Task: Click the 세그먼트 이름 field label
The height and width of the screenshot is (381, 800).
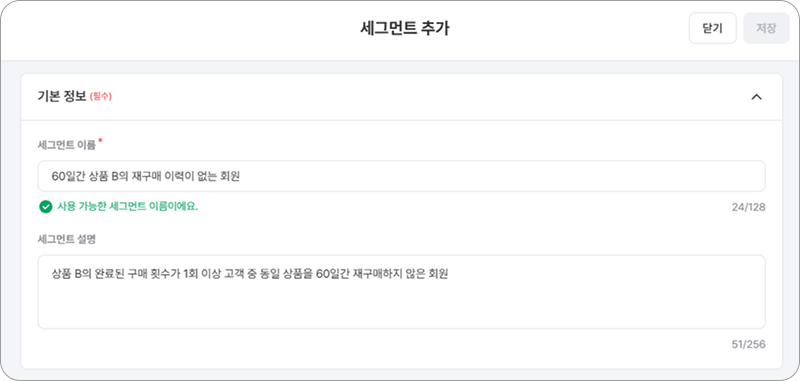Action: click(x=67, y=145)
